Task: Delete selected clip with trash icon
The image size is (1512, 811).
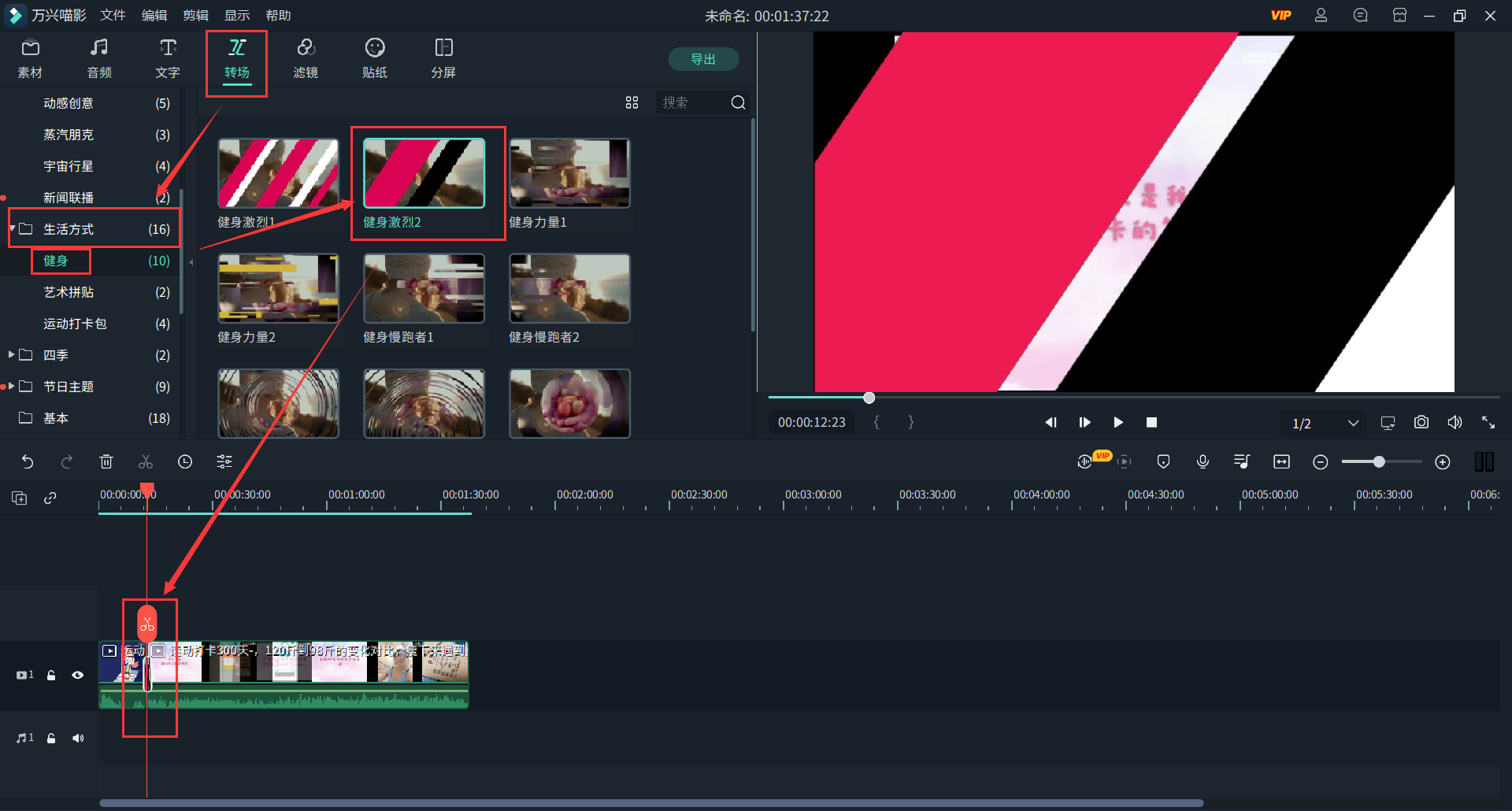Action: pyautogui.click(x=106, y=462)
